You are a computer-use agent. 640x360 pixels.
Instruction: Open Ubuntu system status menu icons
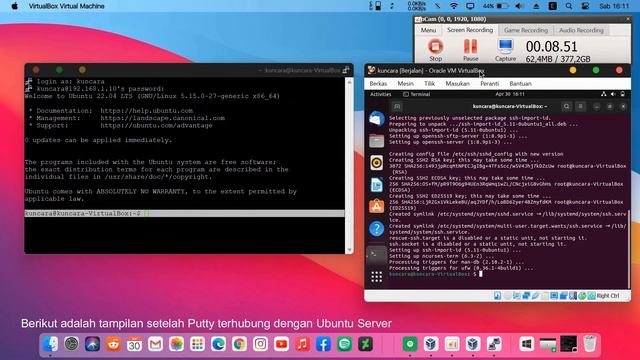613,94
